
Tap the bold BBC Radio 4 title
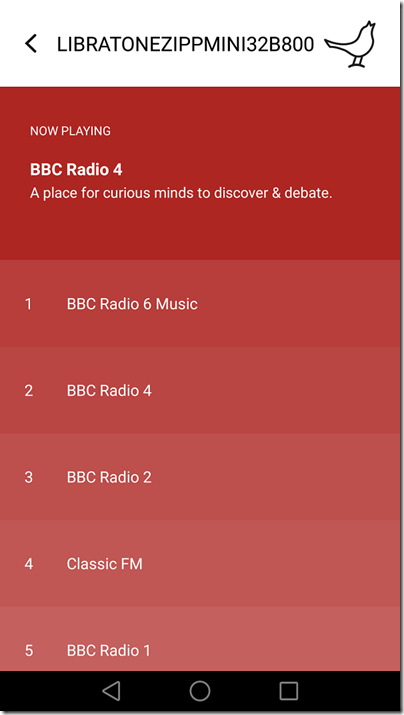tap(76, 170)
